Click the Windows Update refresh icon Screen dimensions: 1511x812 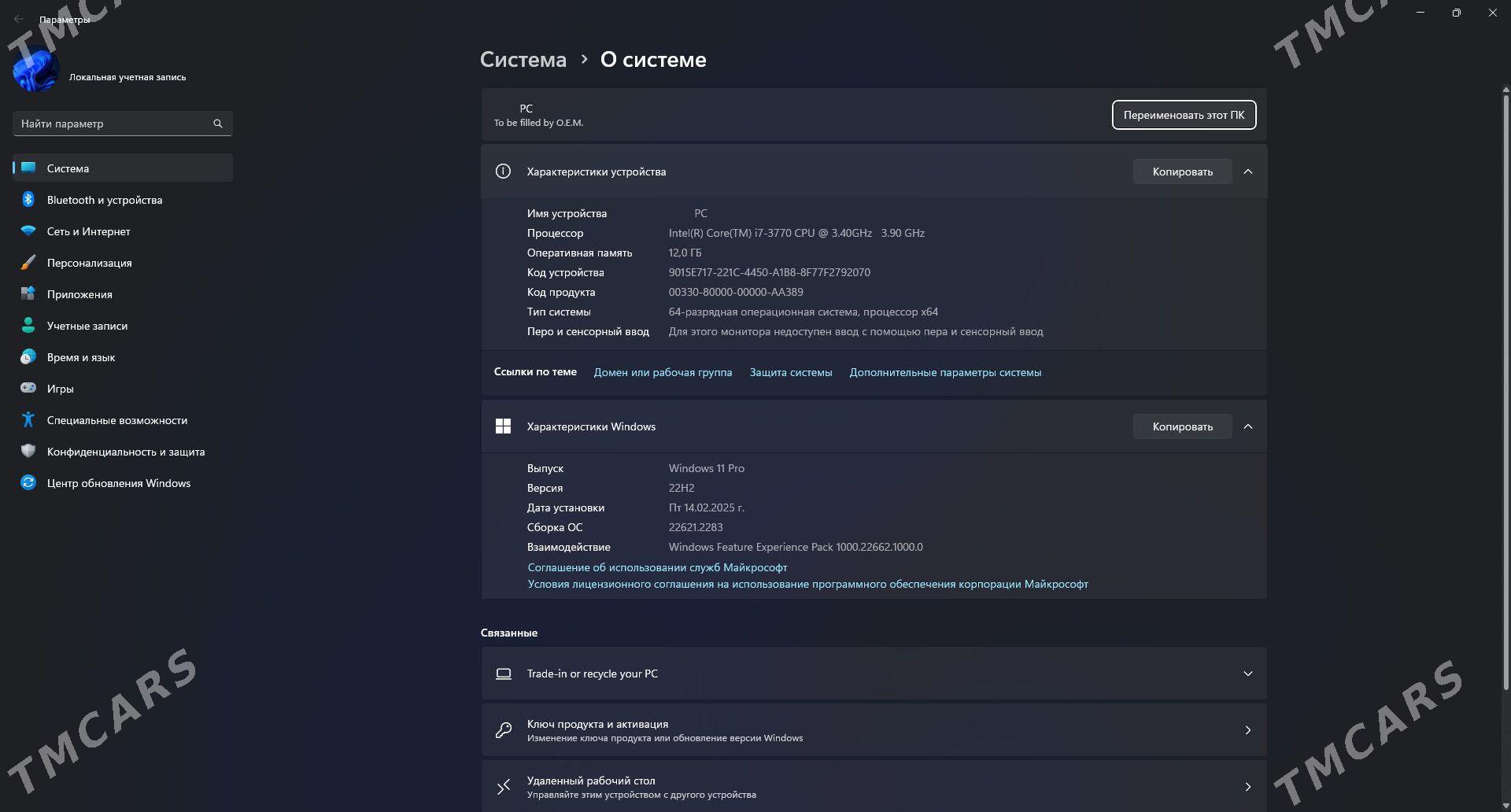pyautogui.click(x=28, y=482)
